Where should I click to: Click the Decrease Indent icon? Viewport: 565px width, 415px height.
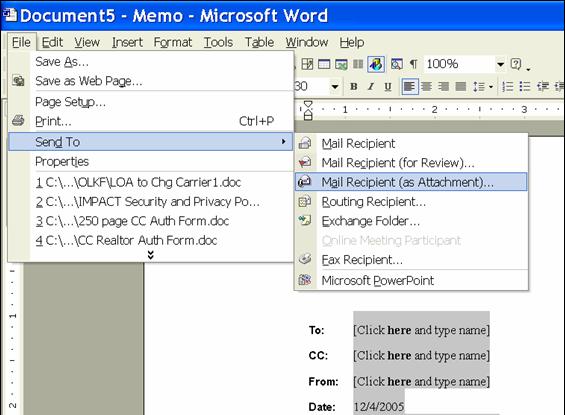pyautogui.click(x=543, y=86)
